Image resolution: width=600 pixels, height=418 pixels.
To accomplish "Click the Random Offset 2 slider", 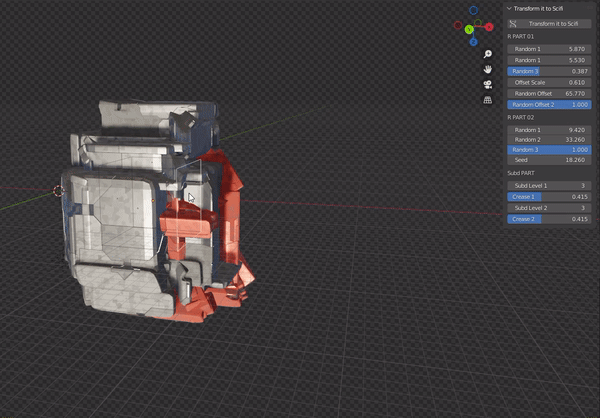I will click(x=549, y=104).
